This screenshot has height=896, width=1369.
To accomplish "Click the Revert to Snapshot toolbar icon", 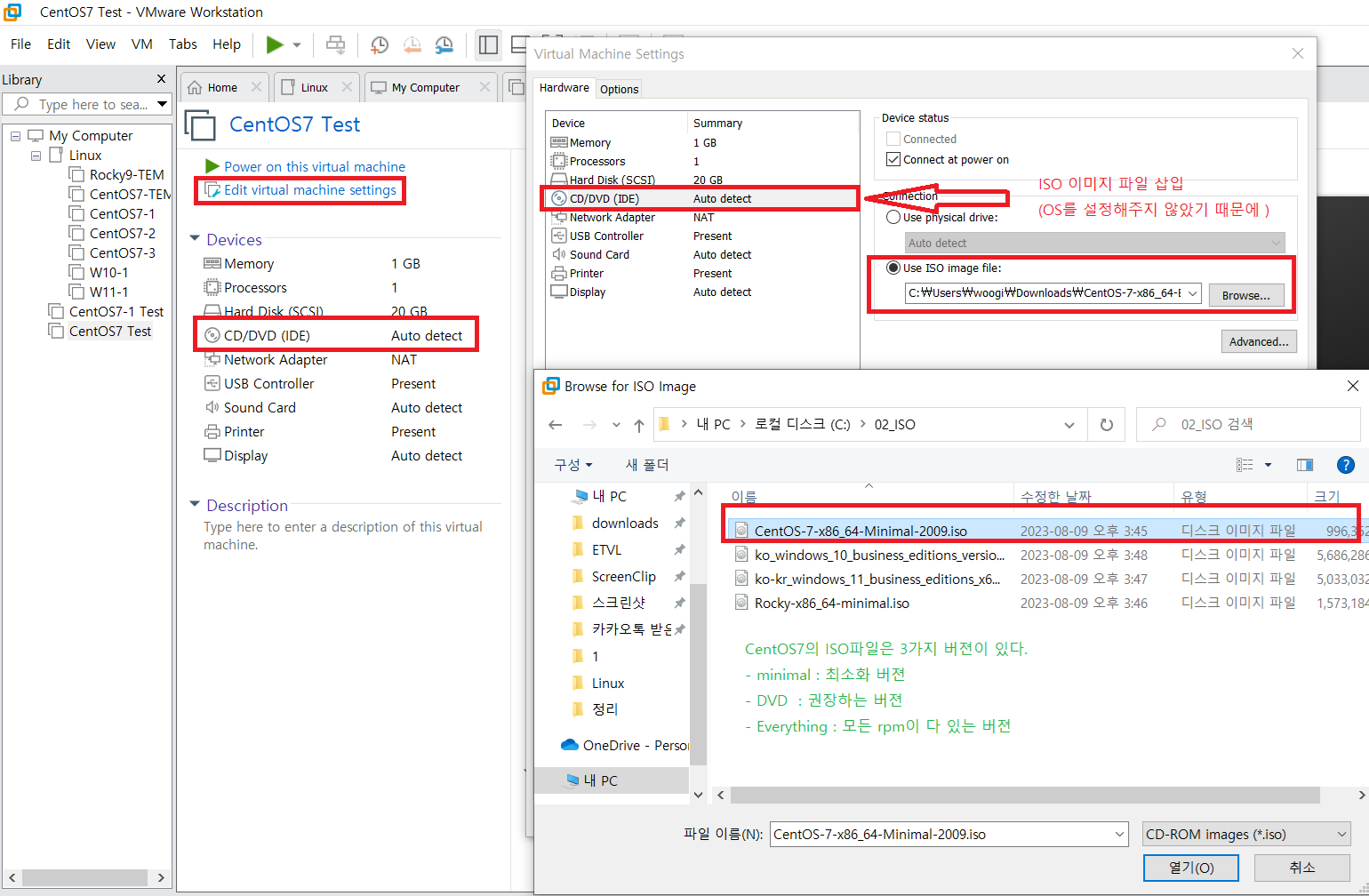I will tap(412, 45).
